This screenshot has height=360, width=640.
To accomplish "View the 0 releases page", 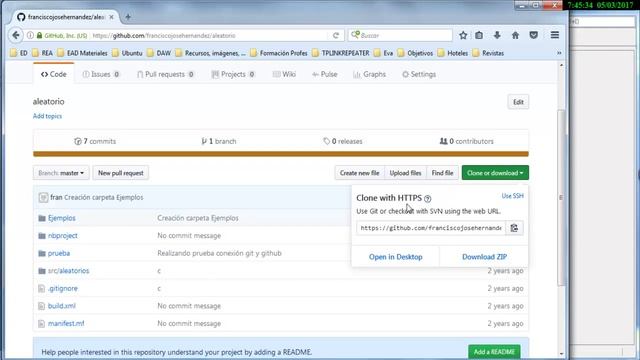I will point(343,141).
